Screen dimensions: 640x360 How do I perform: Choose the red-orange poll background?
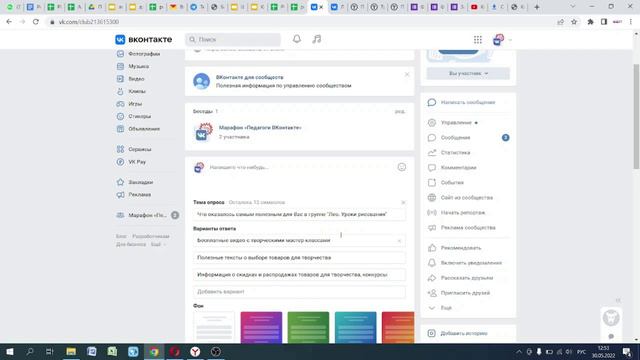398,327
